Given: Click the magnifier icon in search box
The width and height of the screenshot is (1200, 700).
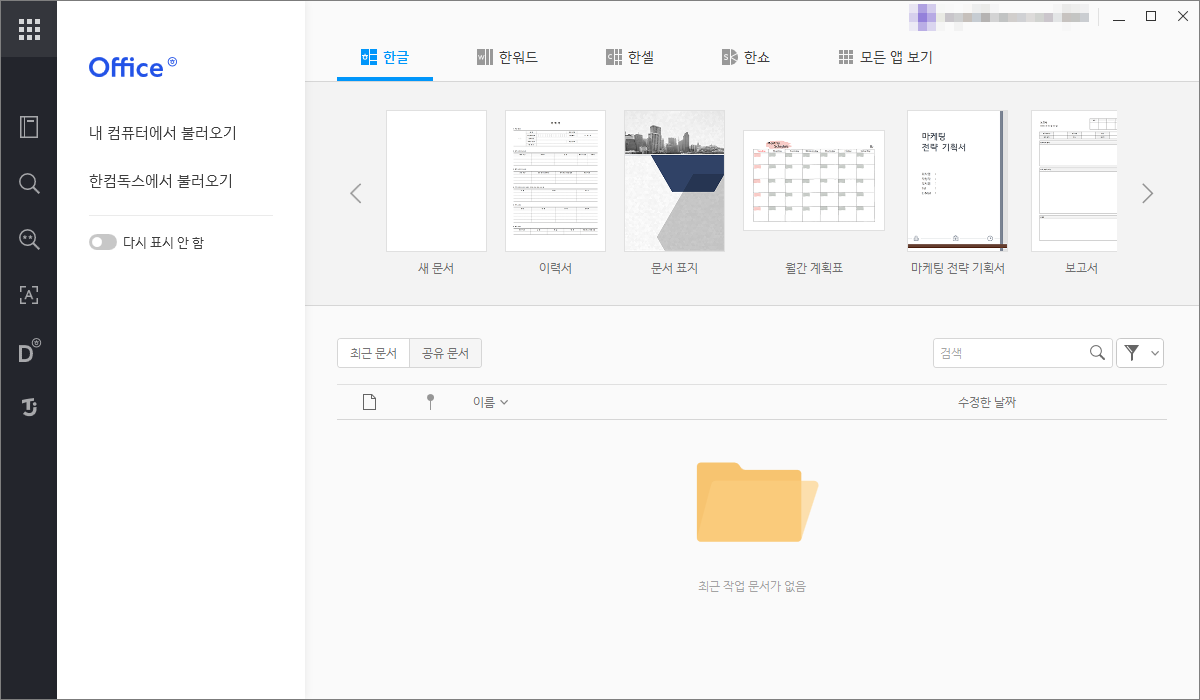Looking at the screenshot, I should tap(1098, 352).
